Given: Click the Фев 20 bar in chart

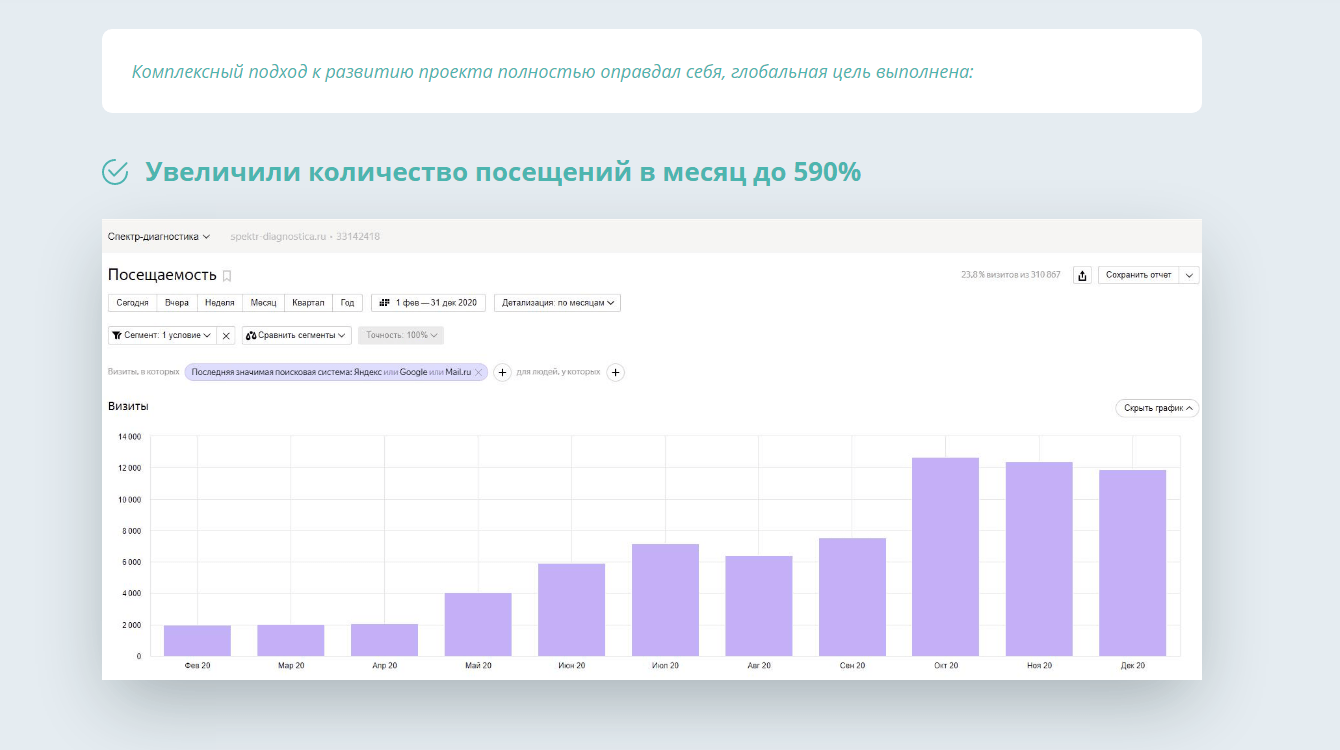Looking at the screenshot, I should [x=197, y=640].
